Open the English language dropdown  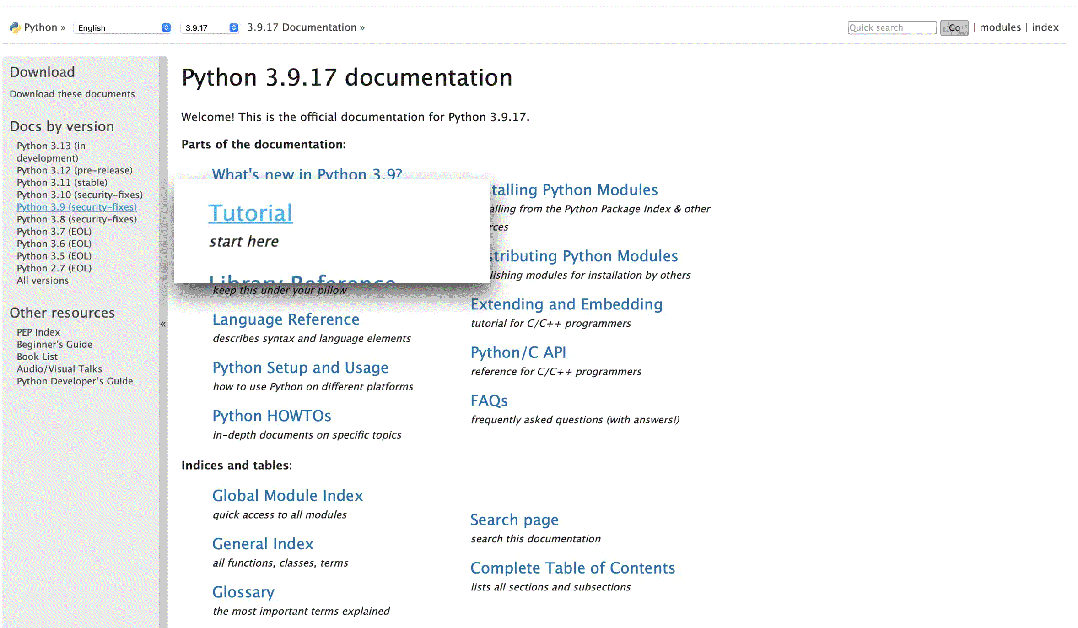[122, 28]
